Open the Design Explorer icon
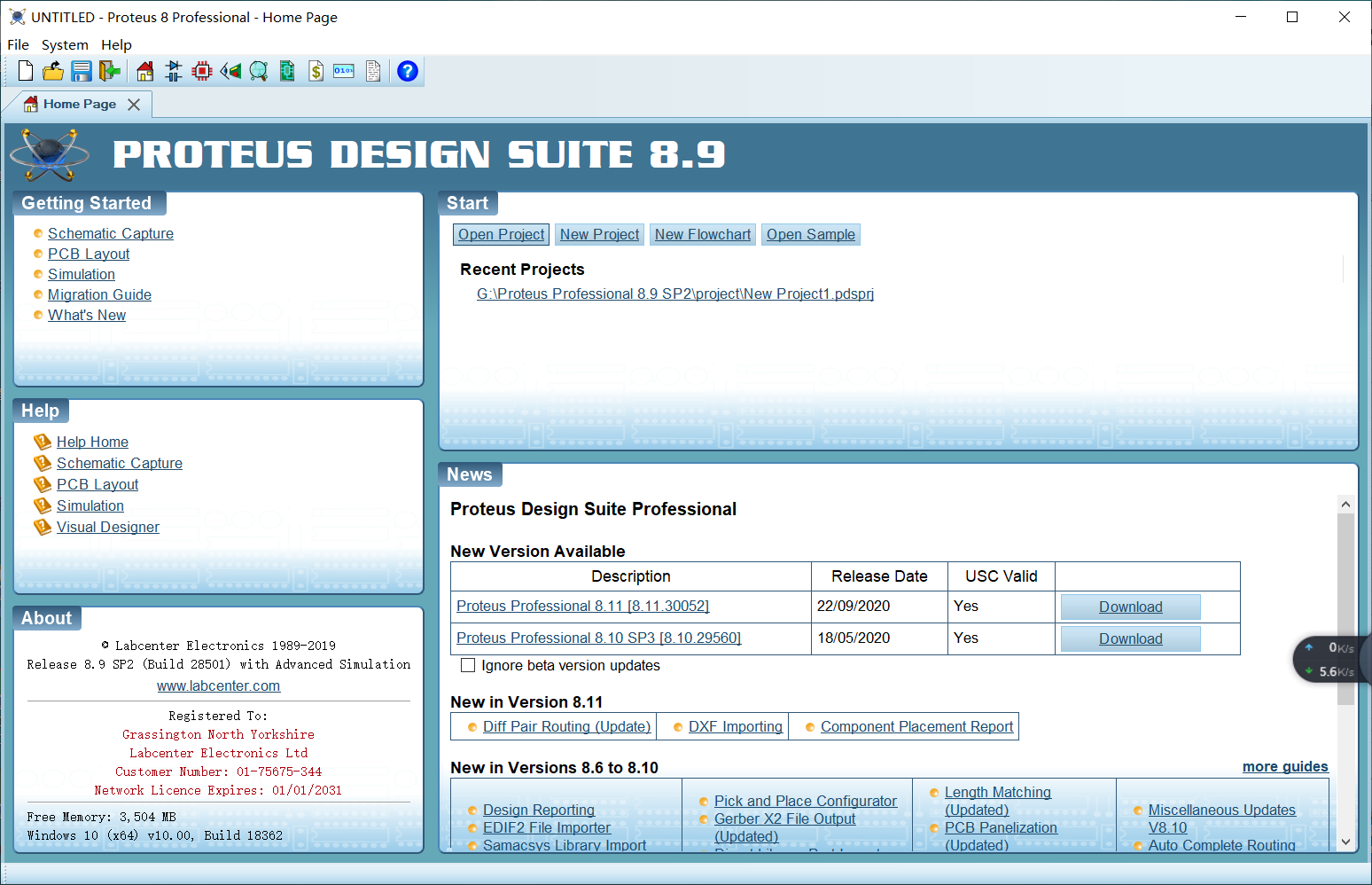 287,71
